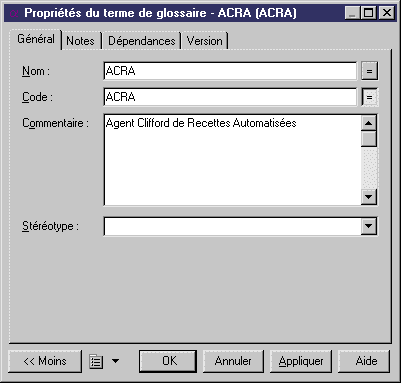This screenshot has height=383, width=401.
Task: Click the Commentaire scrollbar up arrow
Action: (369, 123)
